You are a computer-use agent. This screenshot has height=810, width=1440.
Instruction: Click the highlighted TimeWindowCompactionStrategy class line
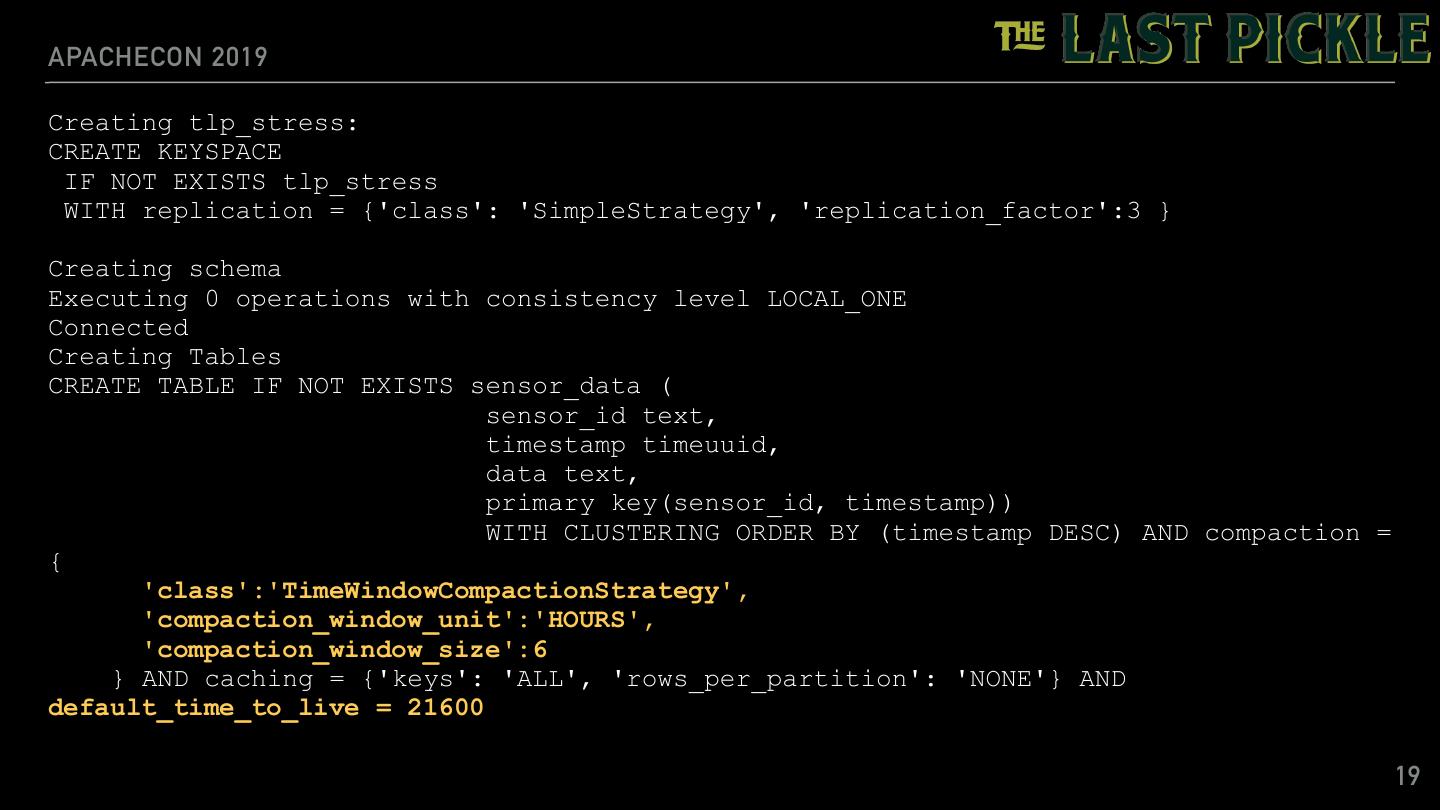pyautogui.click(x=446, y=591)
